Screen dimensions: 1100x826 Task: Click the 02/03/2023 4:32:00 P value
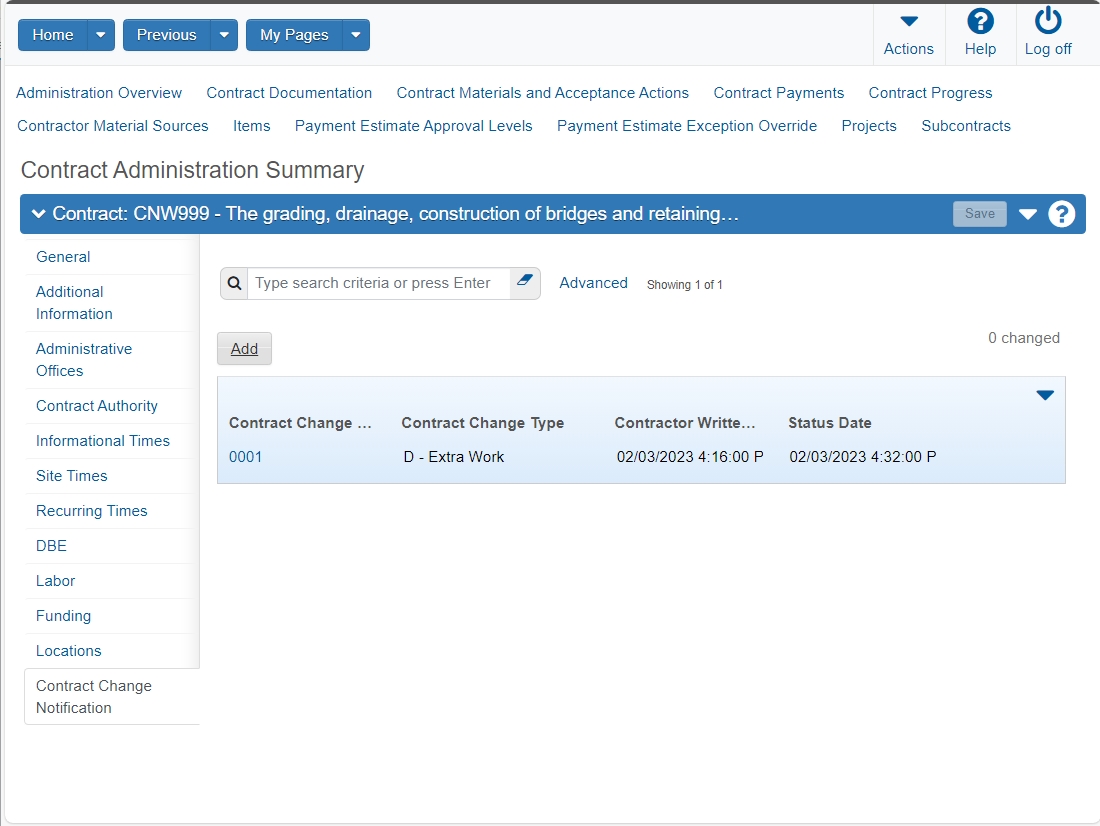point(863,457)
